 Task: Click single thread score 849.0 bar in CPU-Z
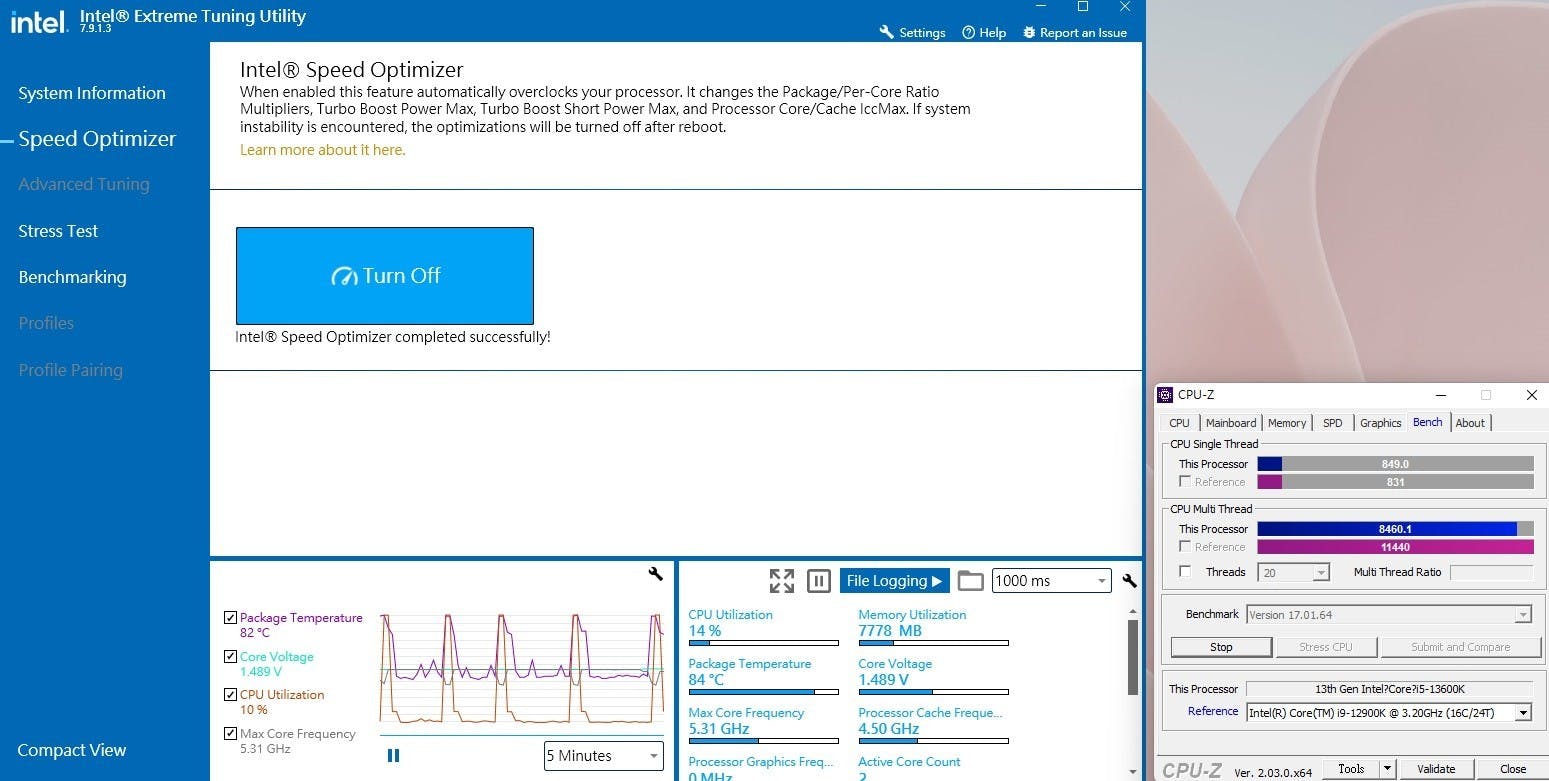[1395, 464]
